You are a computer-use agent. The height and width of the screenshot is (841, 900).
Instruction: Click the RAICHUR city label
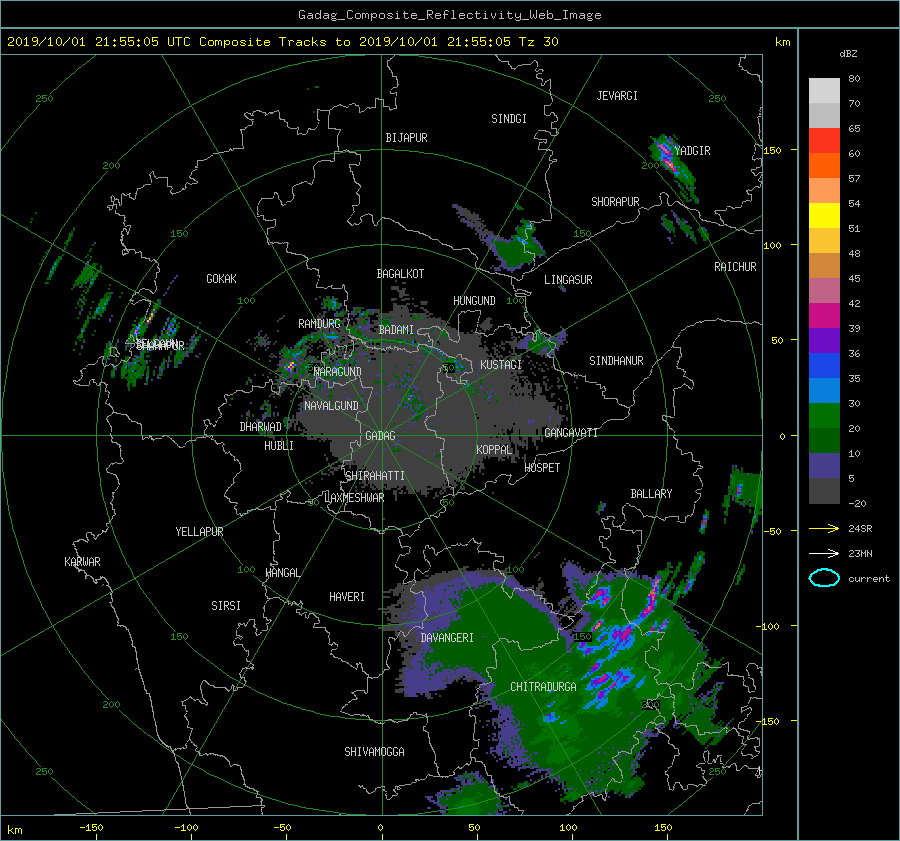click(735, 267)
